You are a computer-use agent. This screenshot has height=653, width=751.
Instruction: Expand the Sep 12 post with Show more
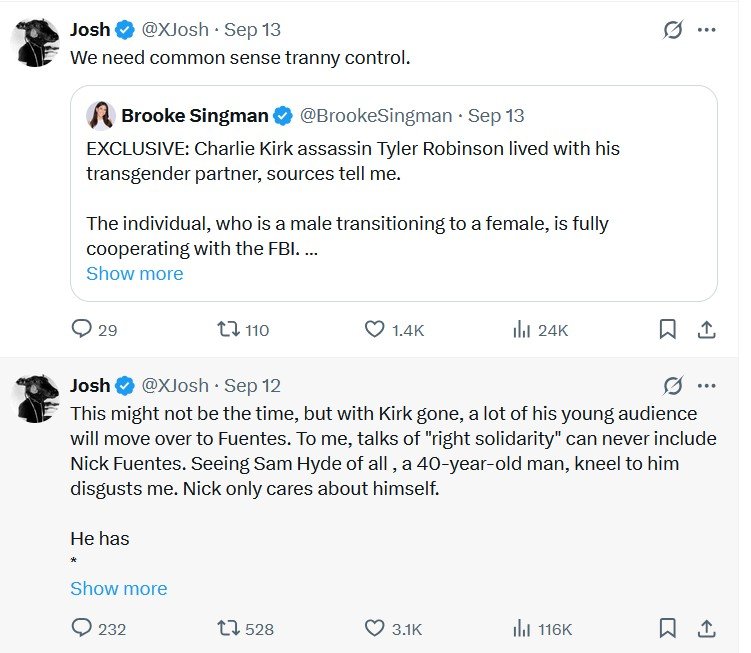(x=118, y=588)
